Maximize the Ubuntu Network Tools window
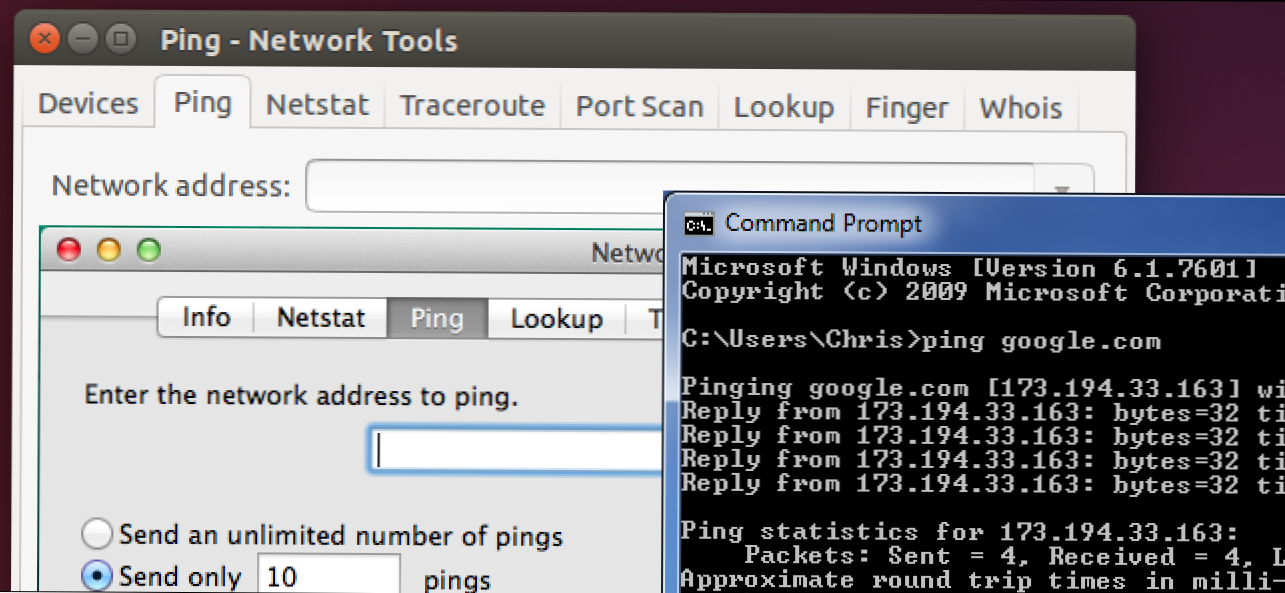Viewport: 1285px width, 593px height. 121,39
